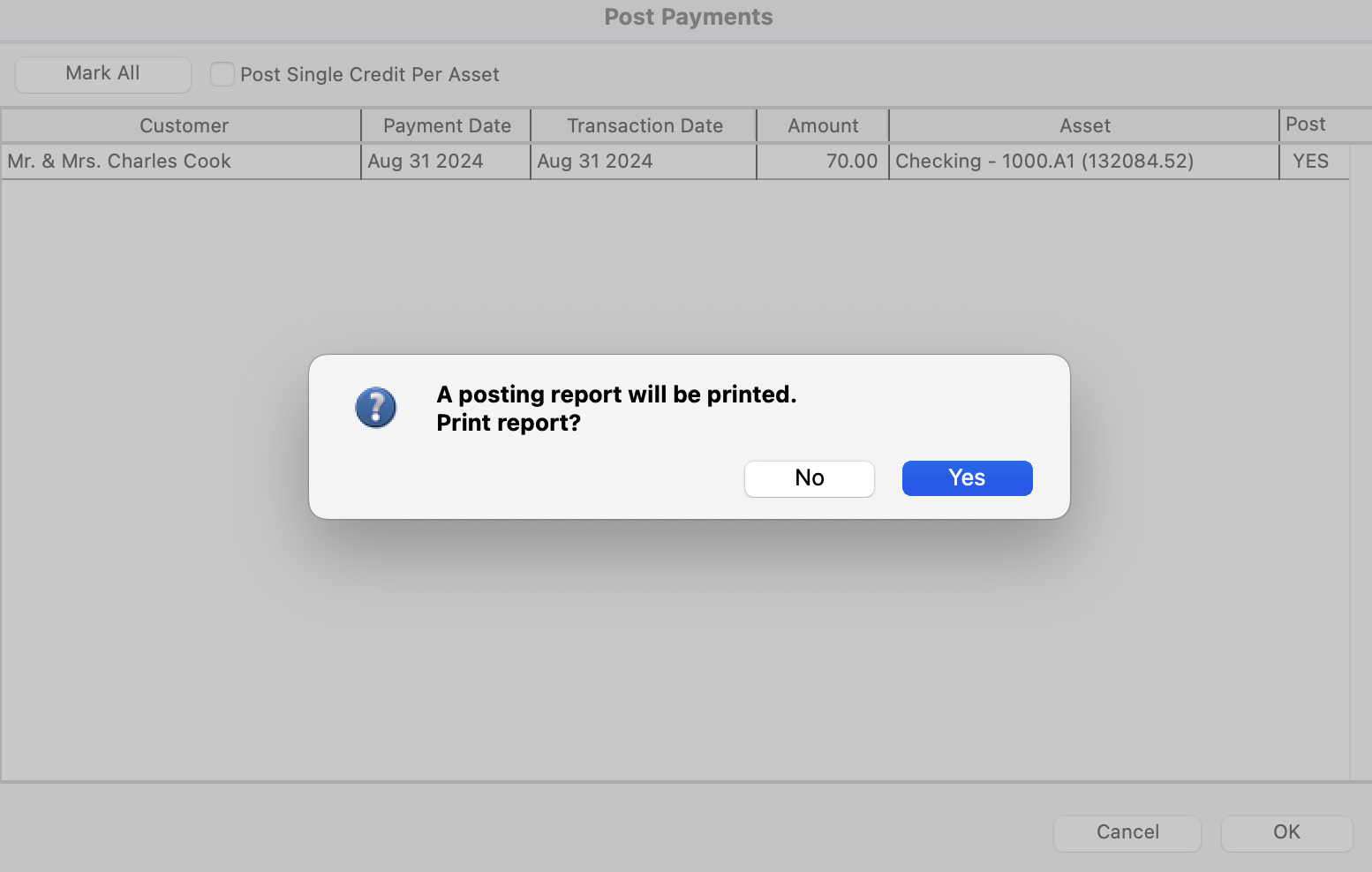Click the Post column header
Viewport: 1372px width, 872px height.
pyautogui.click(x=1306, y=124)
